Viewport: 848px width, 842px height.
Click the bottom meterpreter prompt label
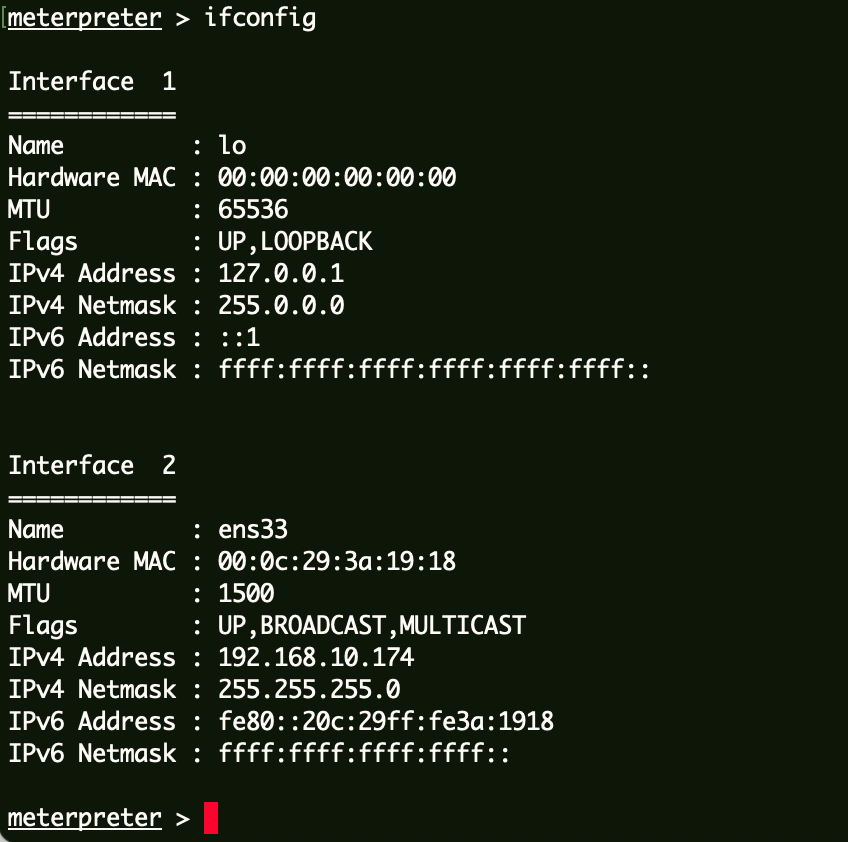(85, 818)
